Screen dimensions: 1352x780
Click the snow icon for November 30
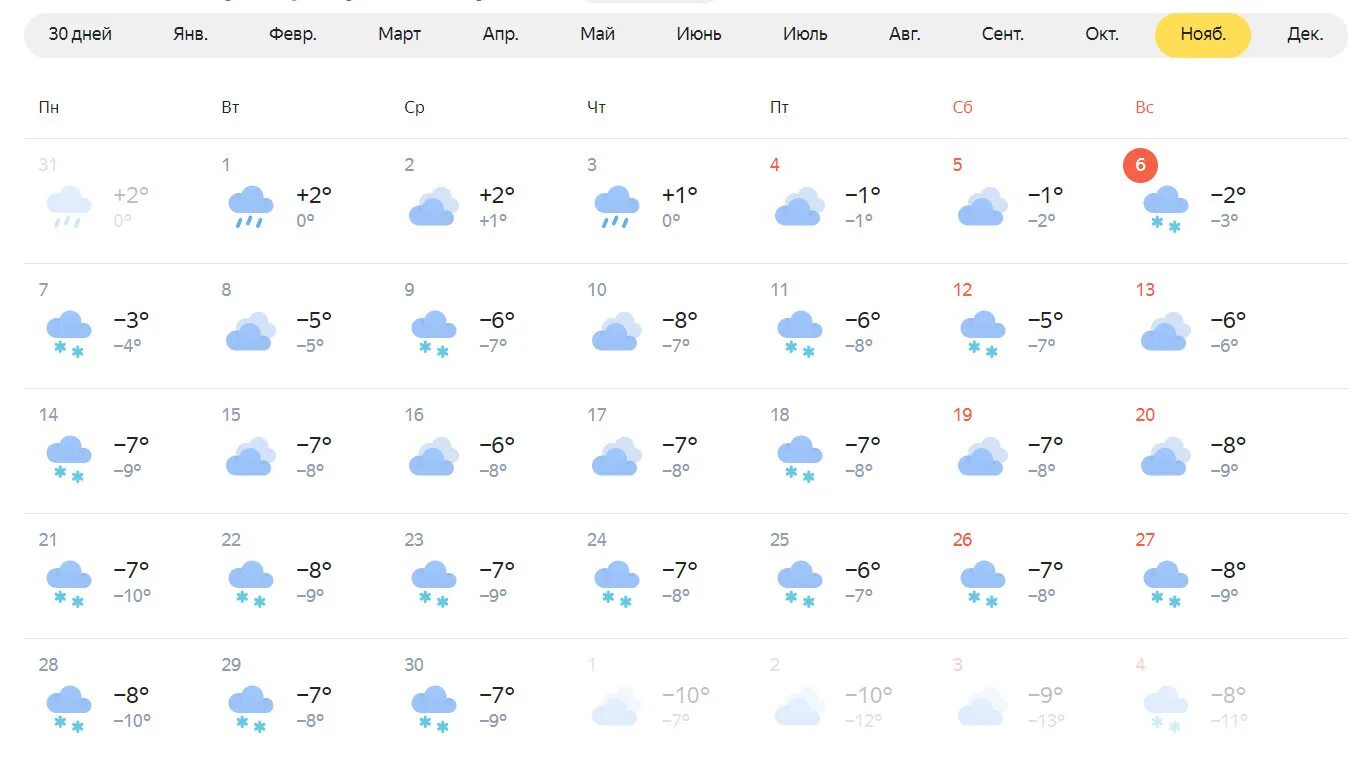(433, 708)
